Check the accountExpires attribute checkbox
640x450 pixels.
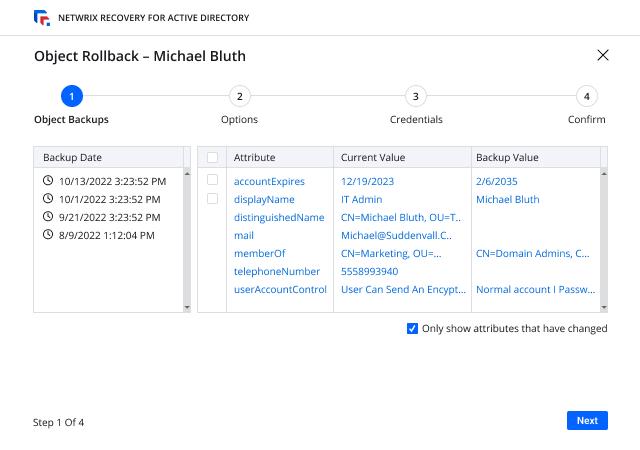(212, 181)
